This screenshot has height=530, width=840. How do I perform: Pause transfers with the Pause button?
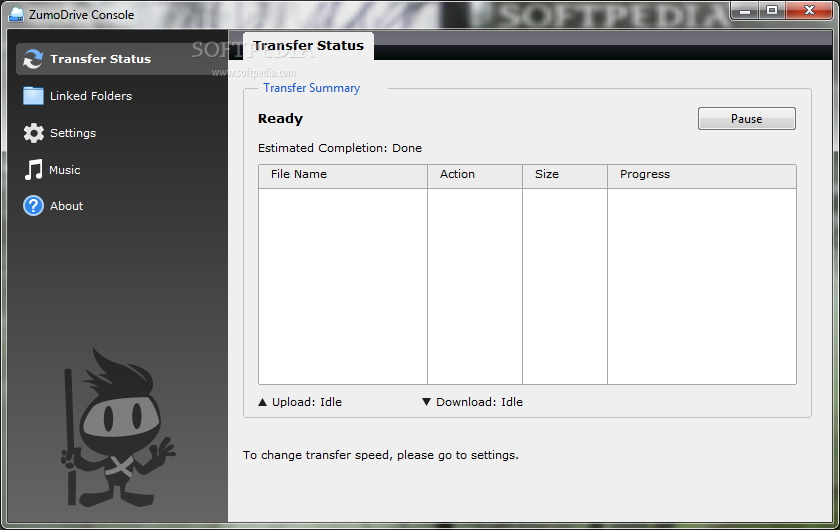point(747,118)
